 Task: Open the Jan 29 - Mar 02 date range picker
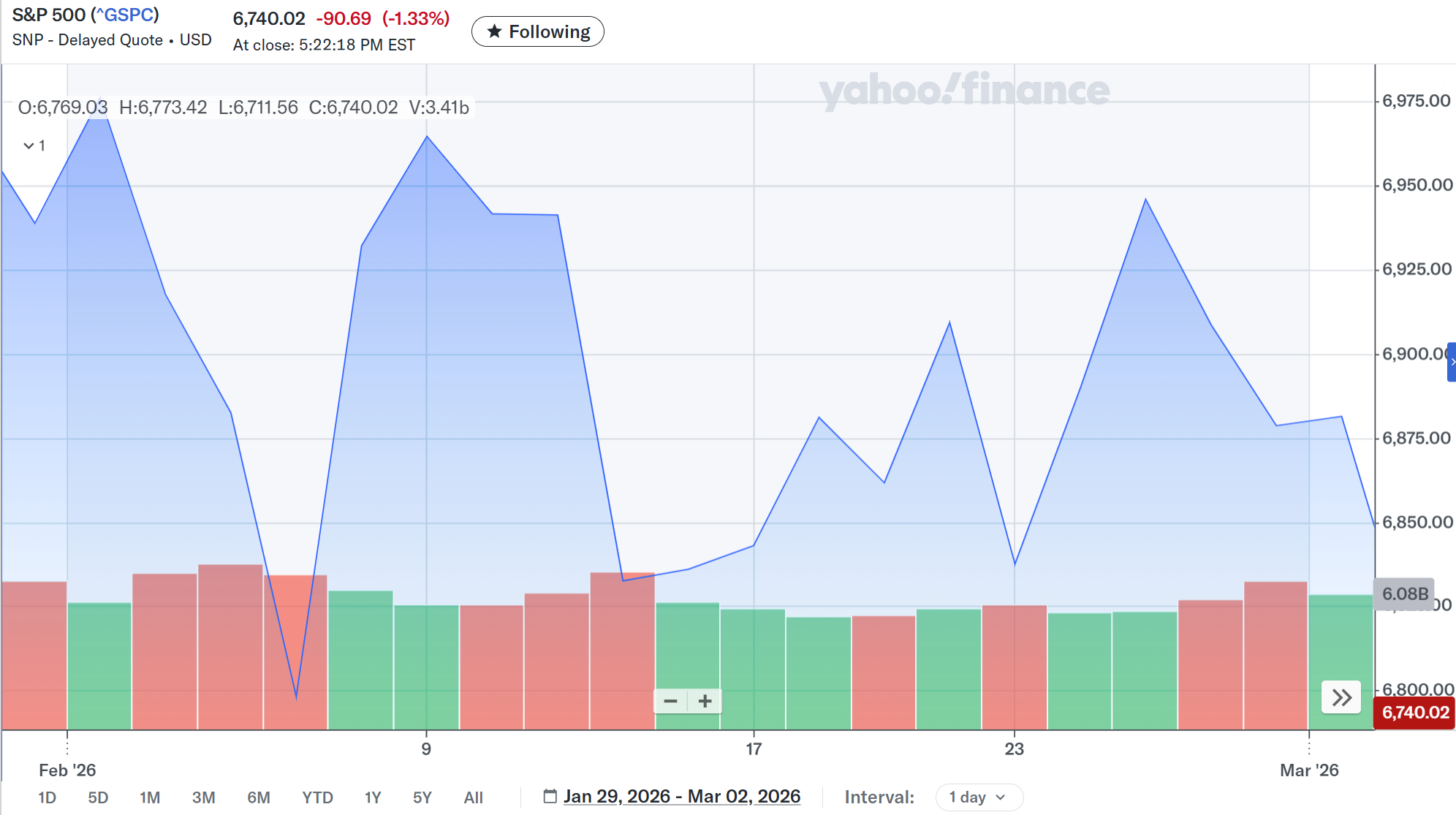tap(681, 796)
